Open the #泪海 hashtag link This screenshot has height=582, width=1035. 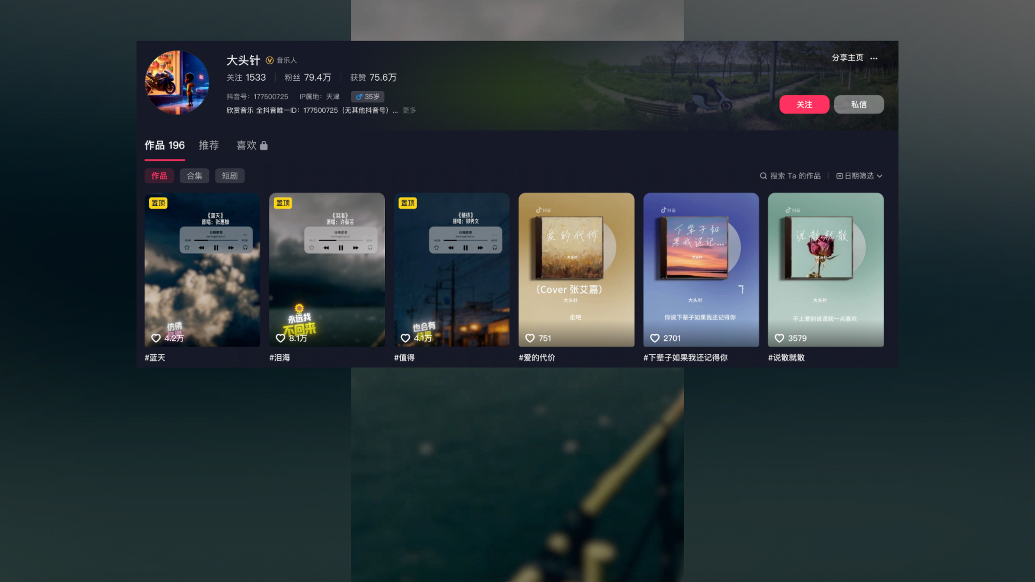[280, 357]
